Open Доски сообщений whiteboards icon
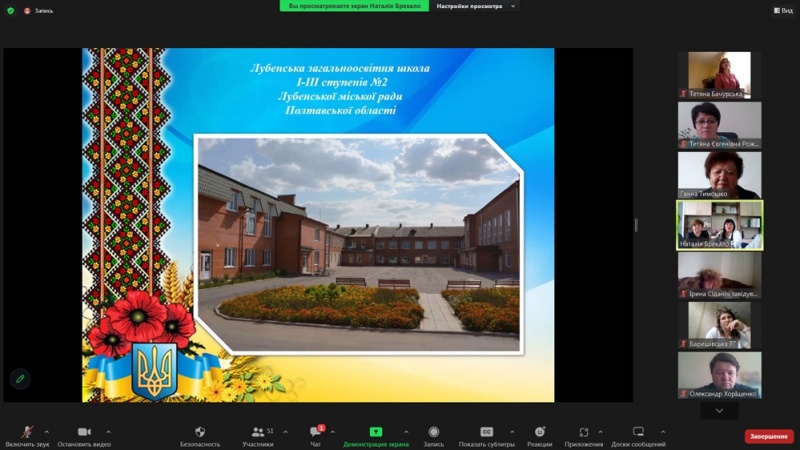This screenshot has width=800, height=450. coord(638,432)
